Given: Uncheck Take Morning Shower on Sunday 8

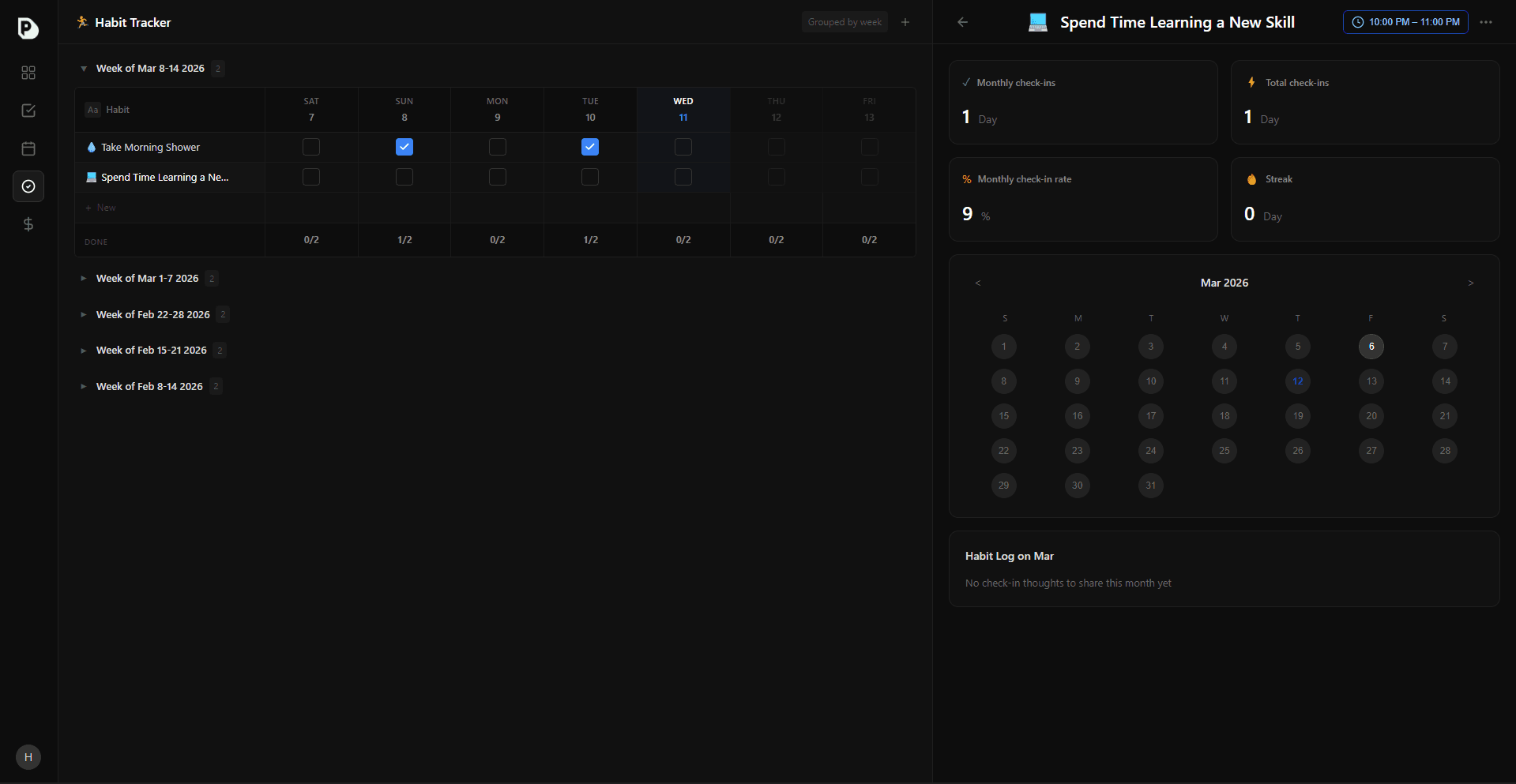Looking at the screenshot, I should pyautogui.click(x=404, y=147).
